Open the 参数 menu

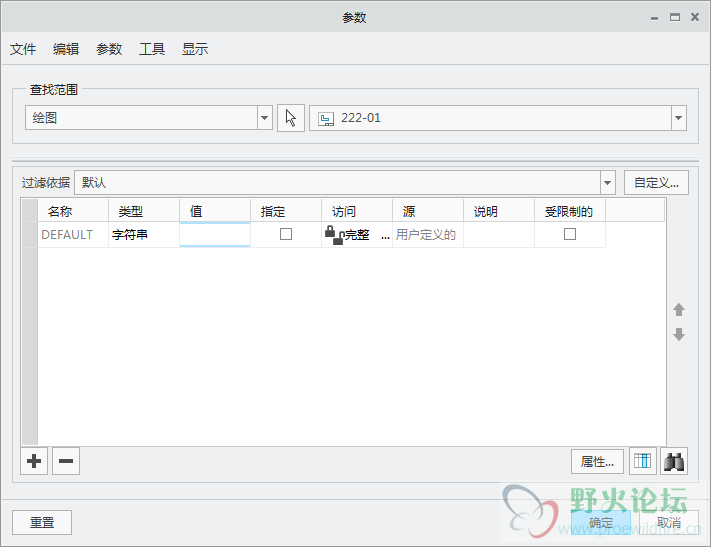click(109, 49)
